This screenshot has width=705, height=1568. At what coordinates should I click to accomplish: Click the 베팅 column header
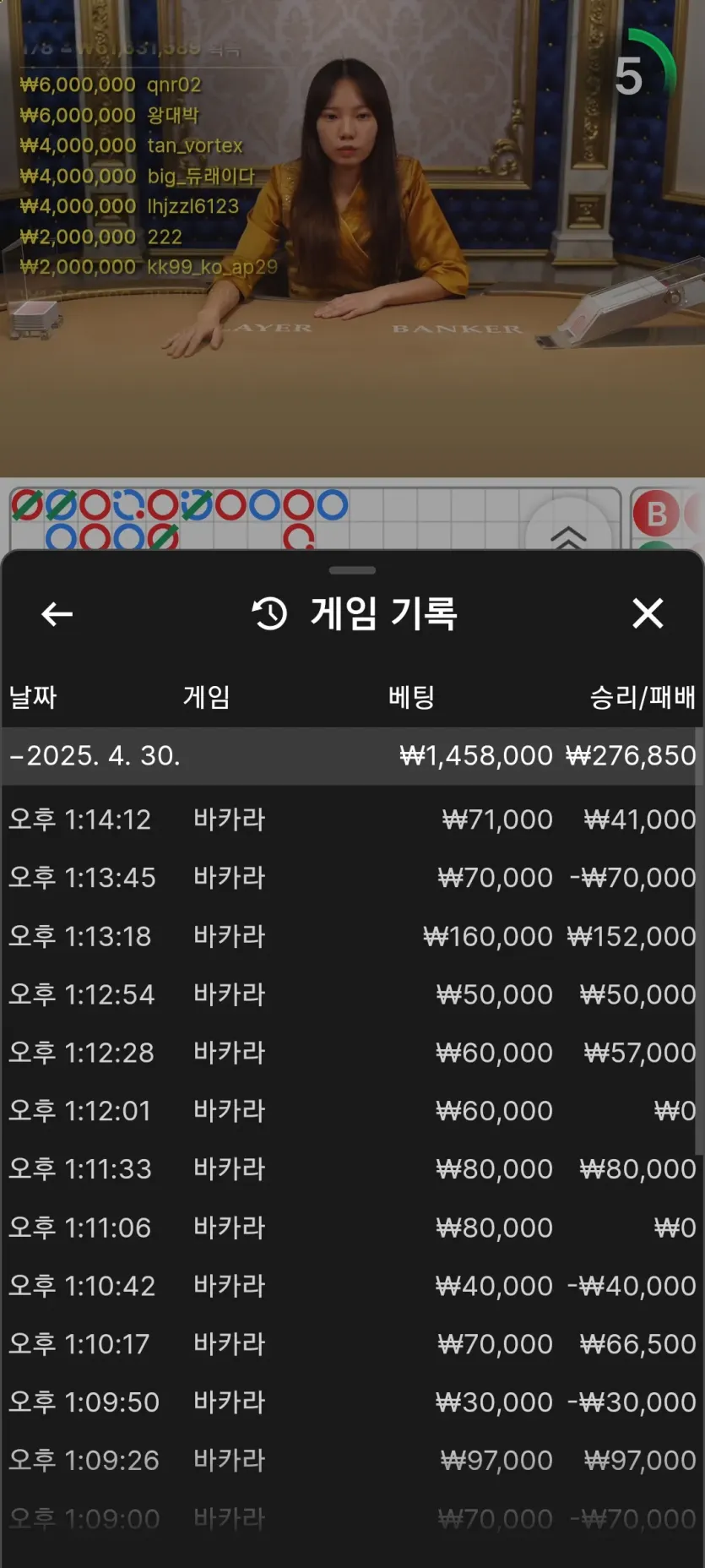411,697
